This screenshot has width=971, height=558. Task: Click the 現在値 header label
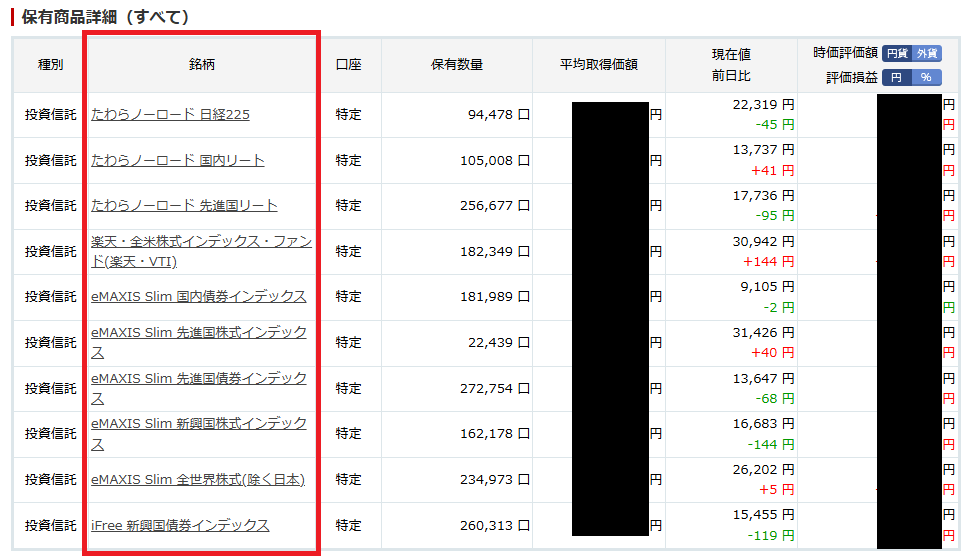[x=731, y=54]
